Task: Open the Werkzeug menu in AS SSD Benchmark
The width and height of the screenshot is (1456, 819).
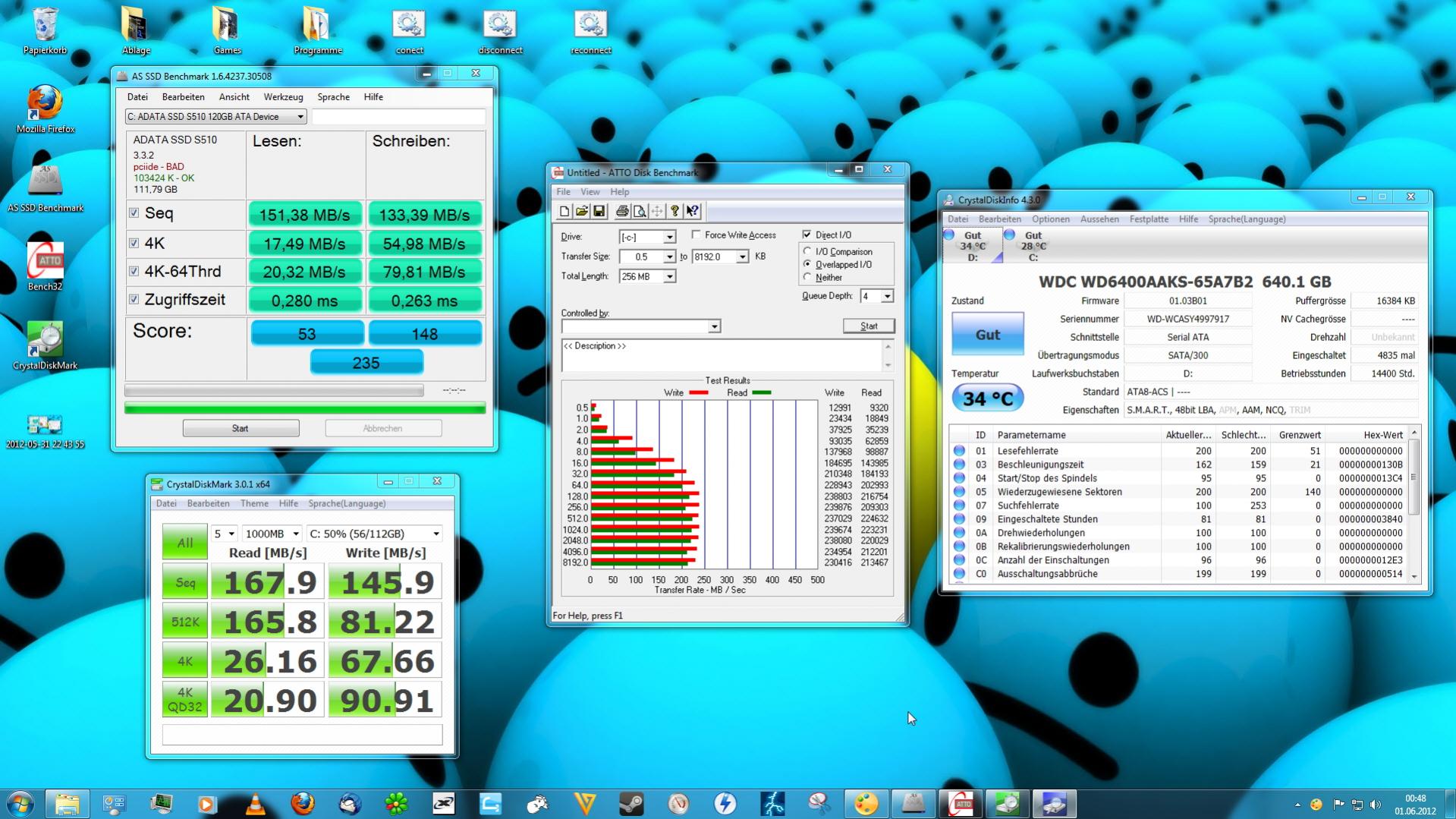Action: (283, 97)
